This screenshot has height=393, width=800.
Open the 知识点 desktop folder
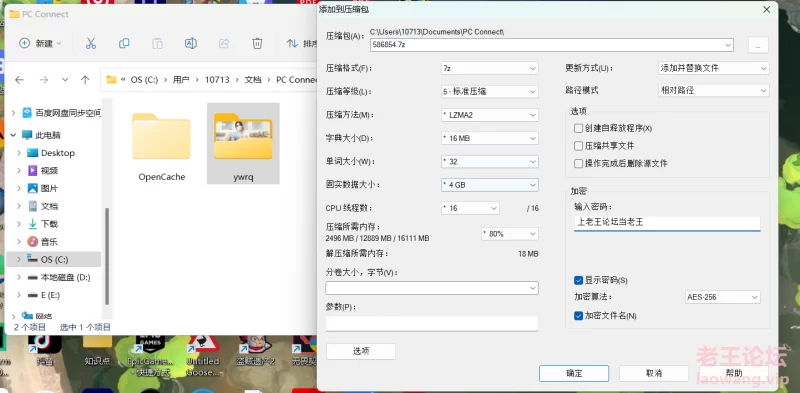pos(97,352)
